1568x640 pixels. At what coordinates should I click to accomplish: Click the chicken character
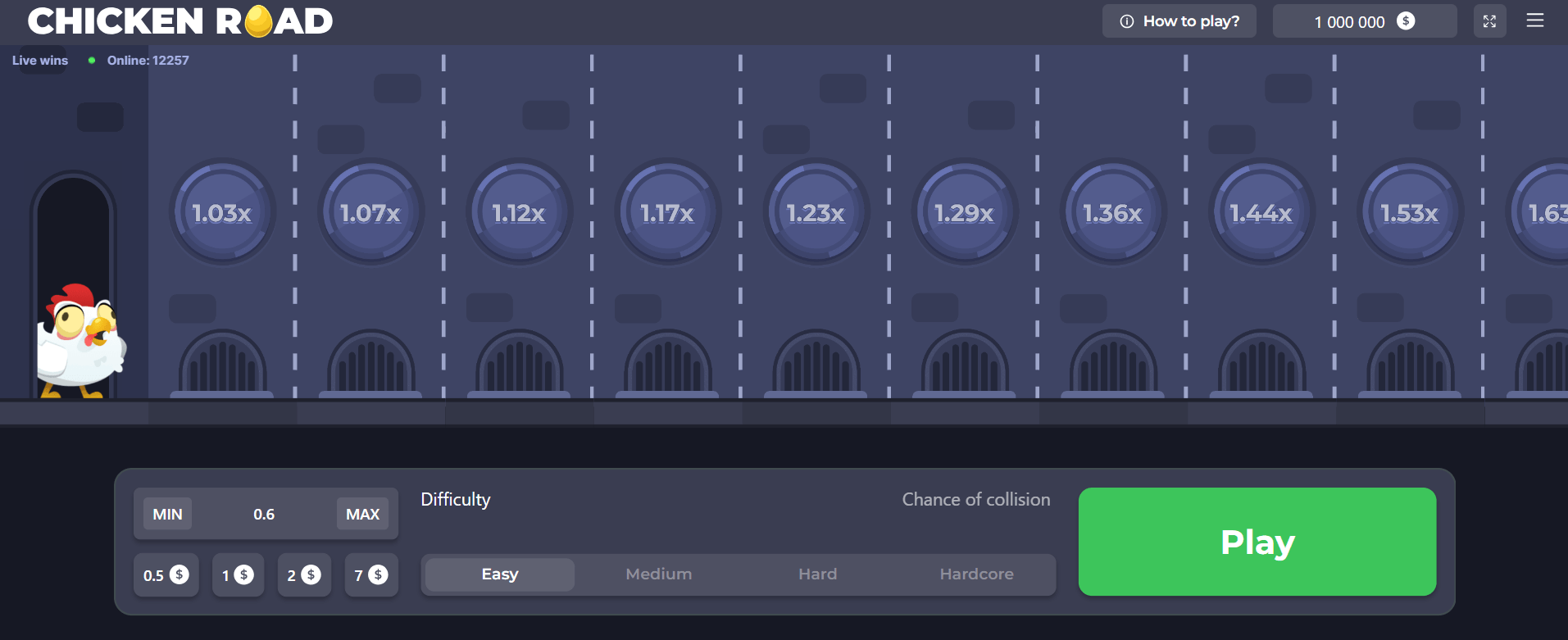click(x=80, y=340)
